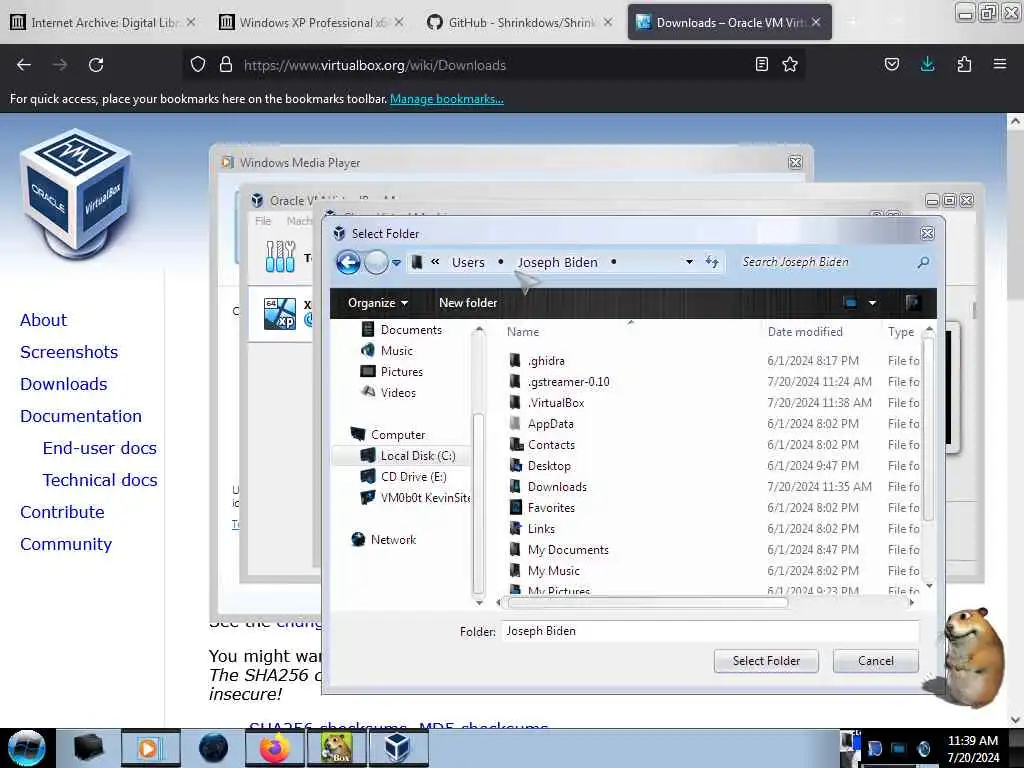Select the .VirtualBox folder
The width and height of the screenshot is (1024, 768).
click(556, 403)
